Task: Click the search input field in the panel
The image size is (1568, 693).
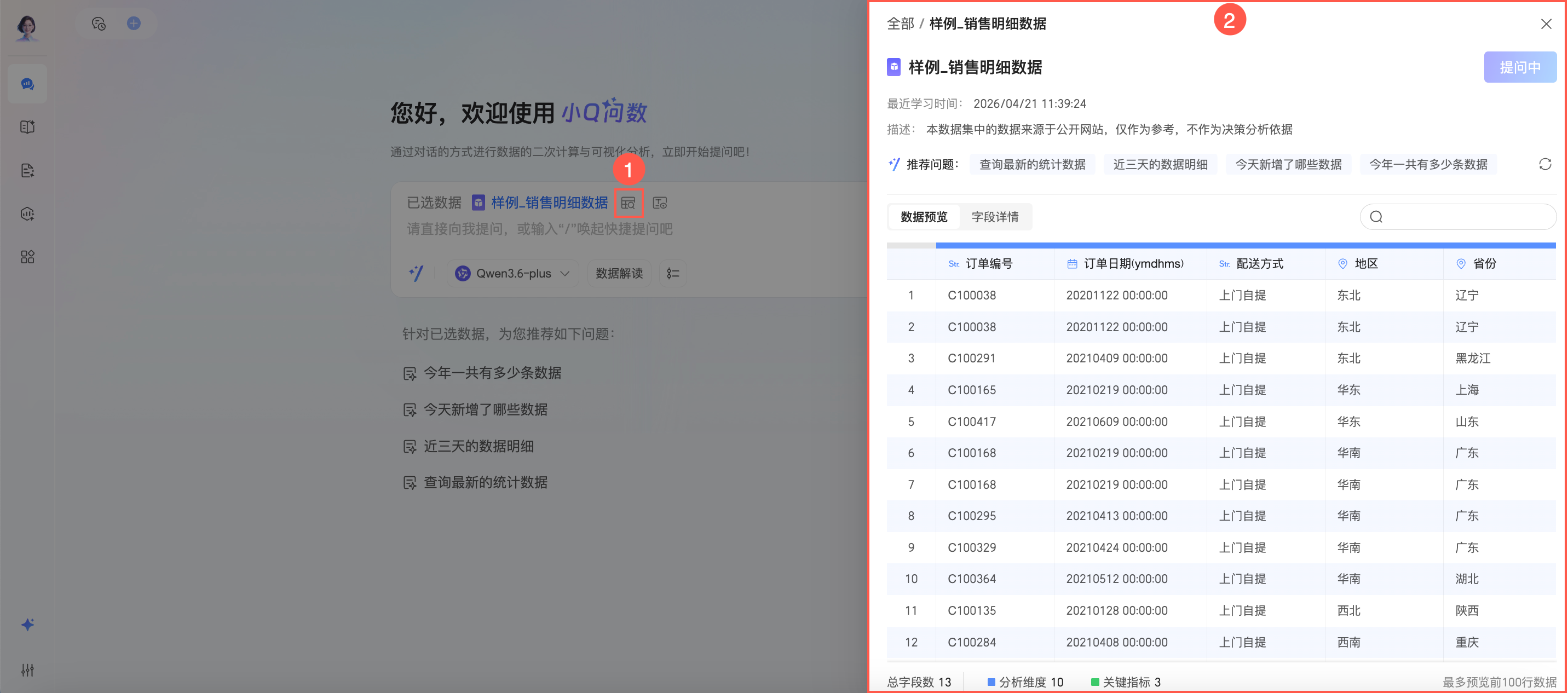Action: click(x=1458, y=217)
